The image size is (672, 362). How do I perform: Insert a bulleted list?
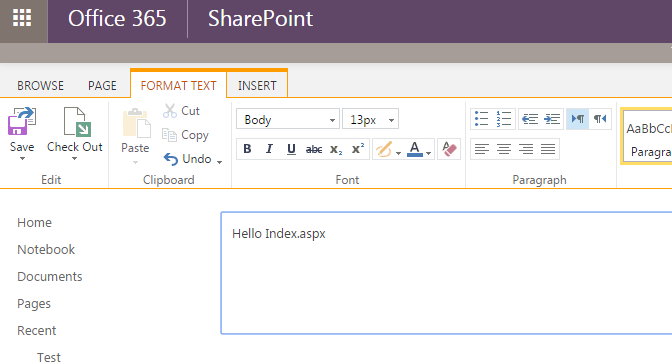pos(482,119)
